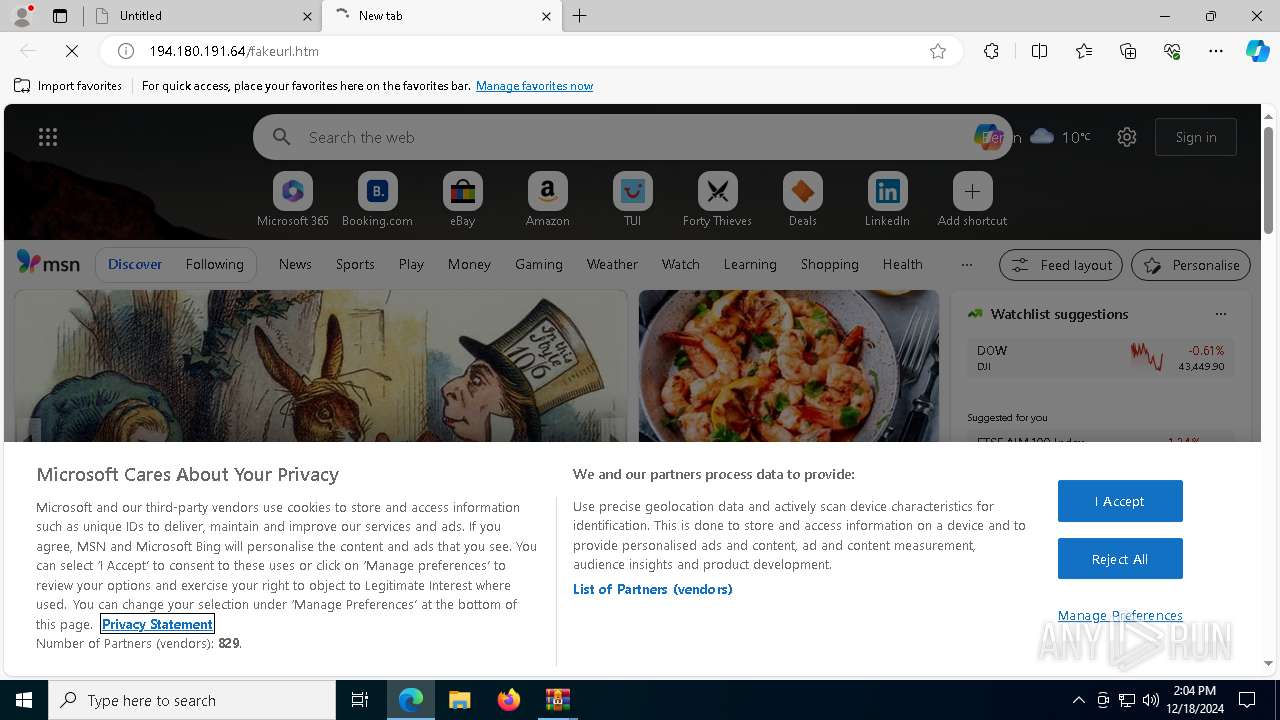Open the Forty Thieves shortcut
The width and height of the screenshot is (1280, 720).
[718, 199]
